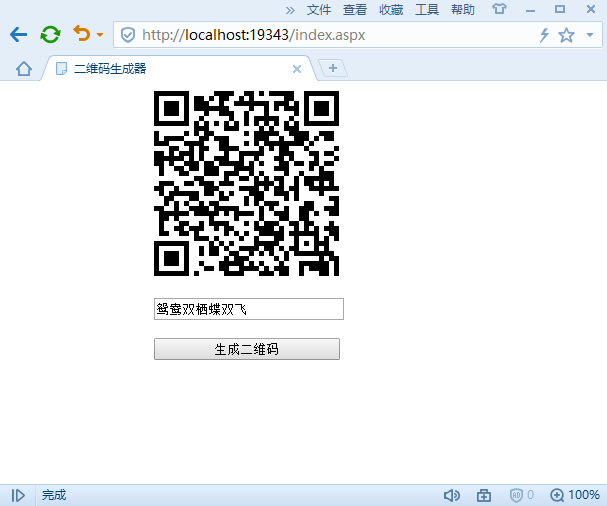
Task: Open the dropdown next to the orange undo arrow
Action: (100, 35)
